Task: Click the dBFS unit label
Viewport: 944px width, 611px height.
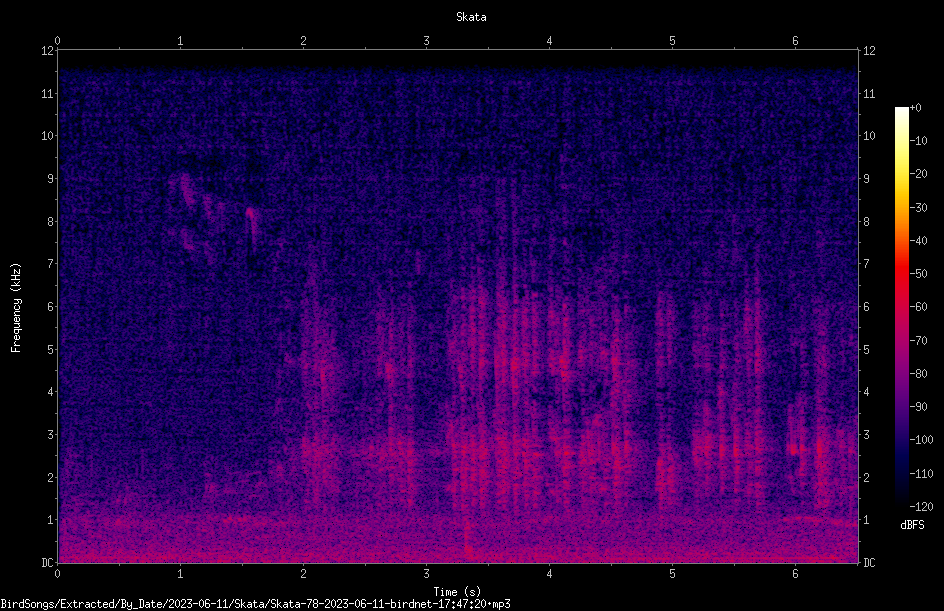Action: [912, 525]
